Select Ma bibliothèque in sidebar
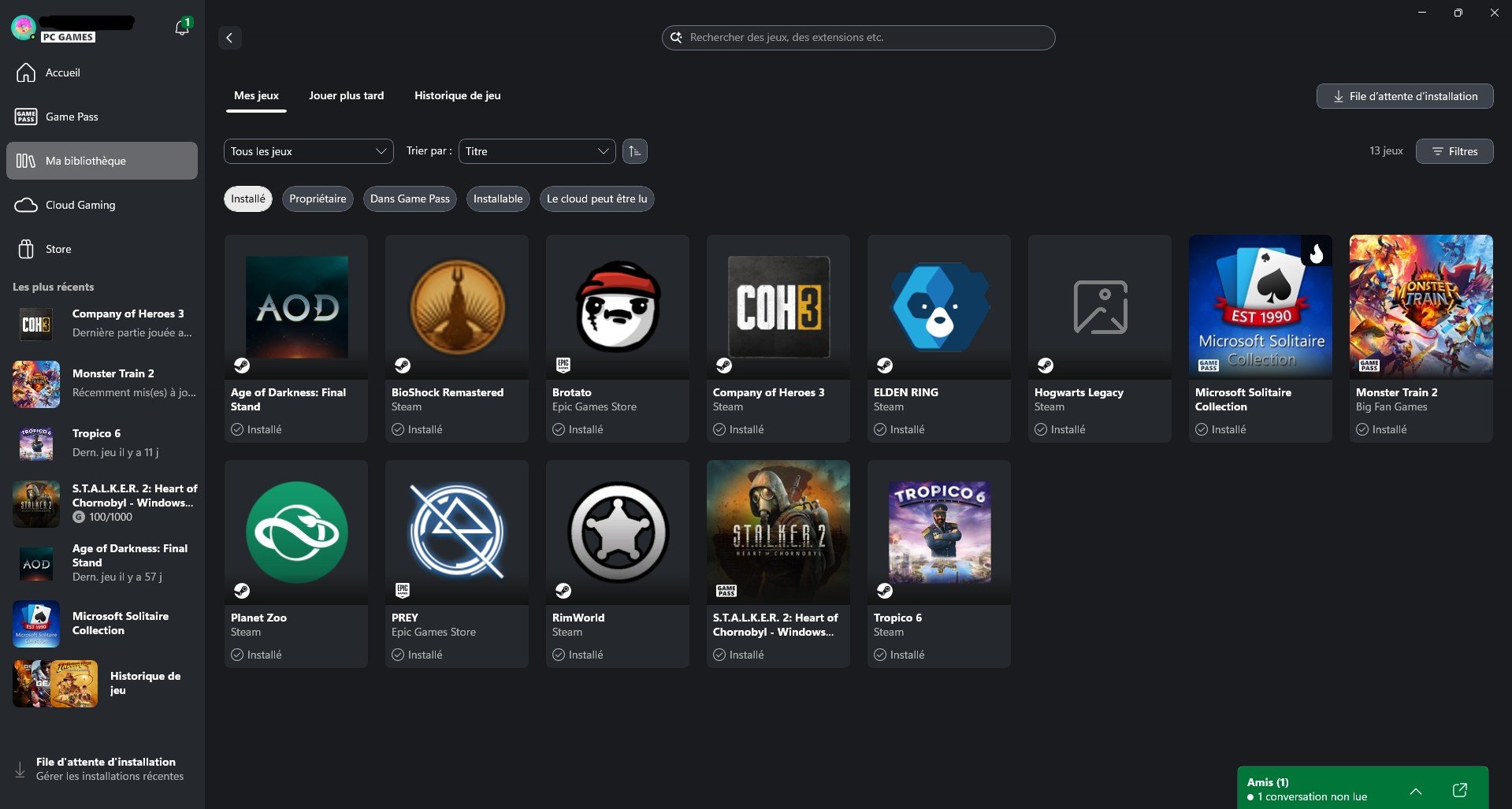 tap(102, 161)
